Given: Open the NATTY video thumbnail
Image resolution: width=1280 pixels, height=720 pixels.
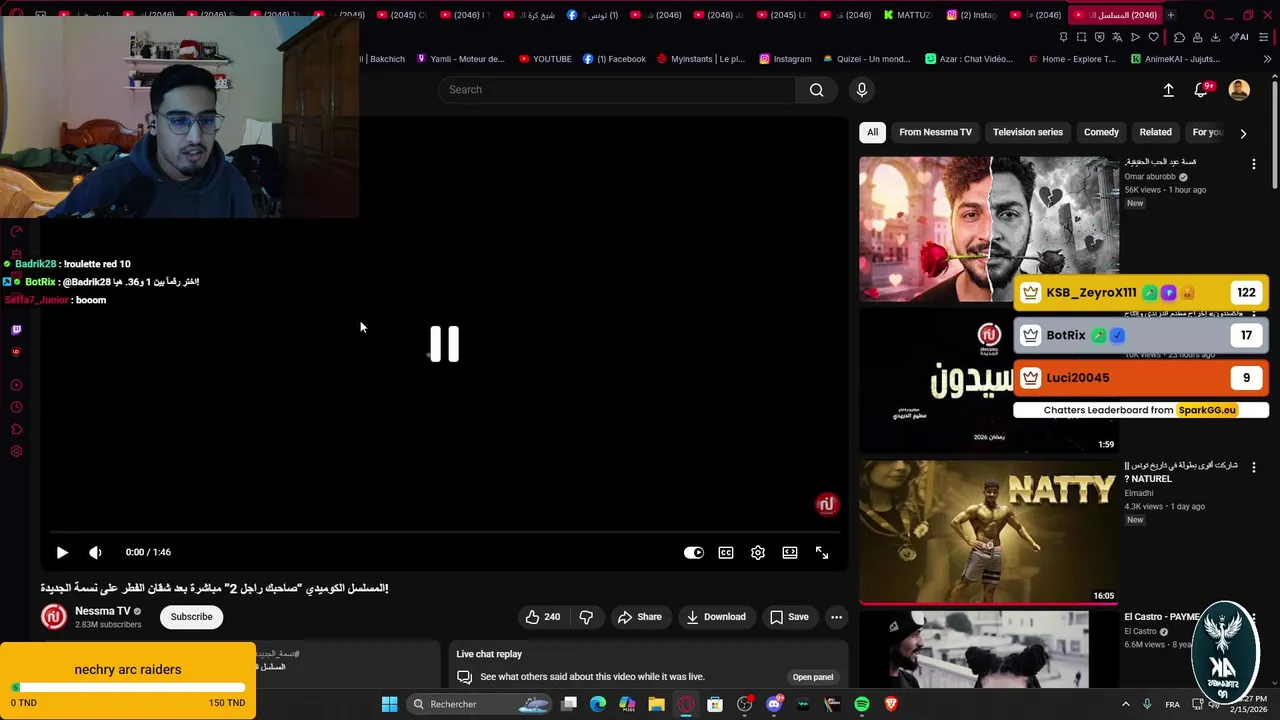Looking at the screenshot, I should click(989, 533).
